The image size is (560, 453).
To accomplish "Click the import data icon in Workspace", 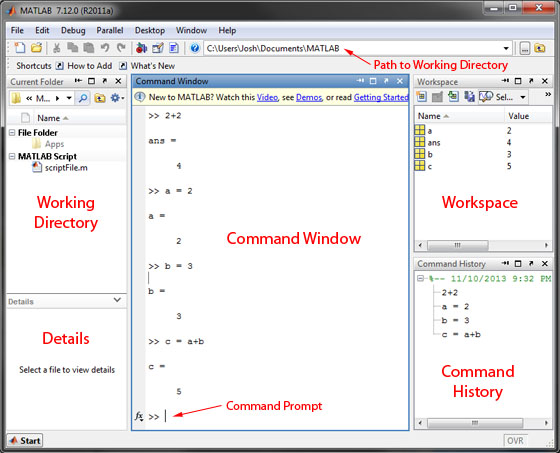I will coord(453,96).
